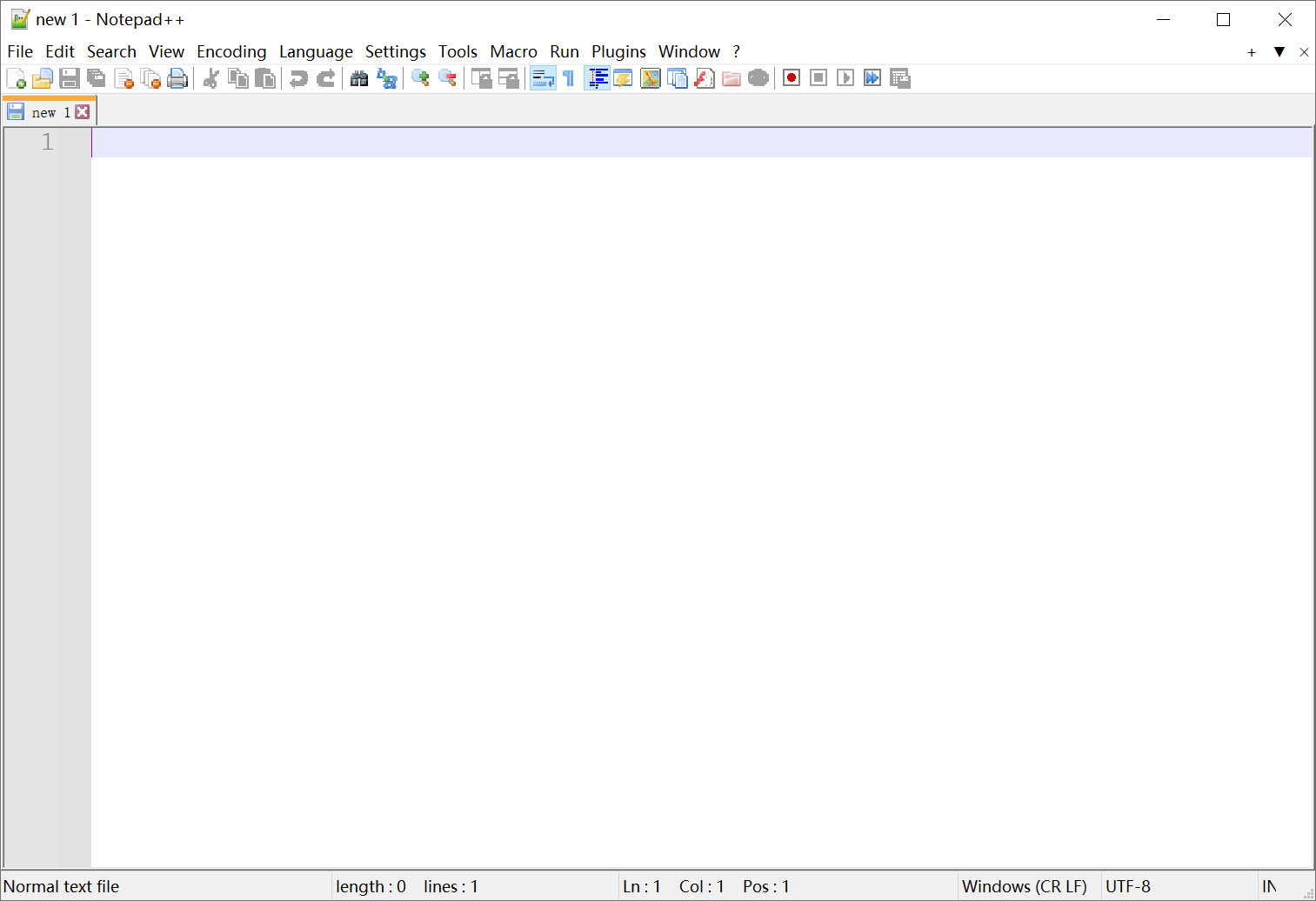
Task: Create a new document
Action: coord(16,78)
